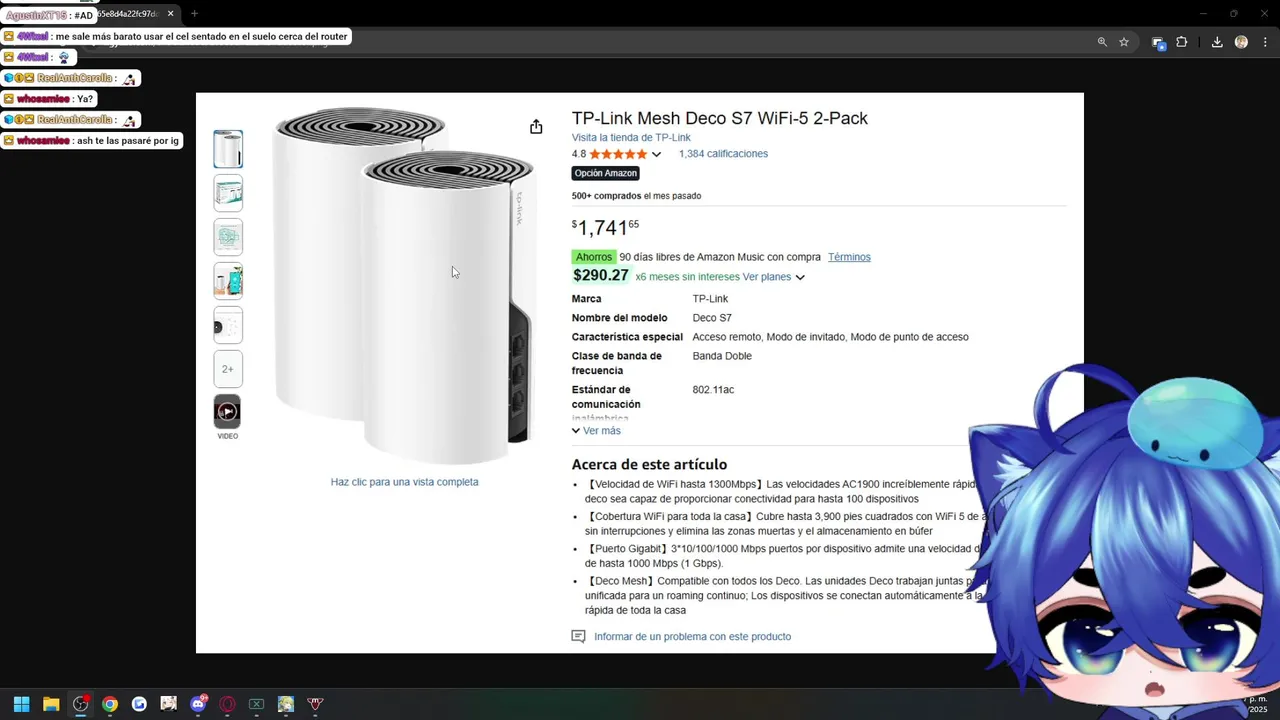
Task: Expand the 4.8 star rating dropdown chevron
Action: [656, 154]
